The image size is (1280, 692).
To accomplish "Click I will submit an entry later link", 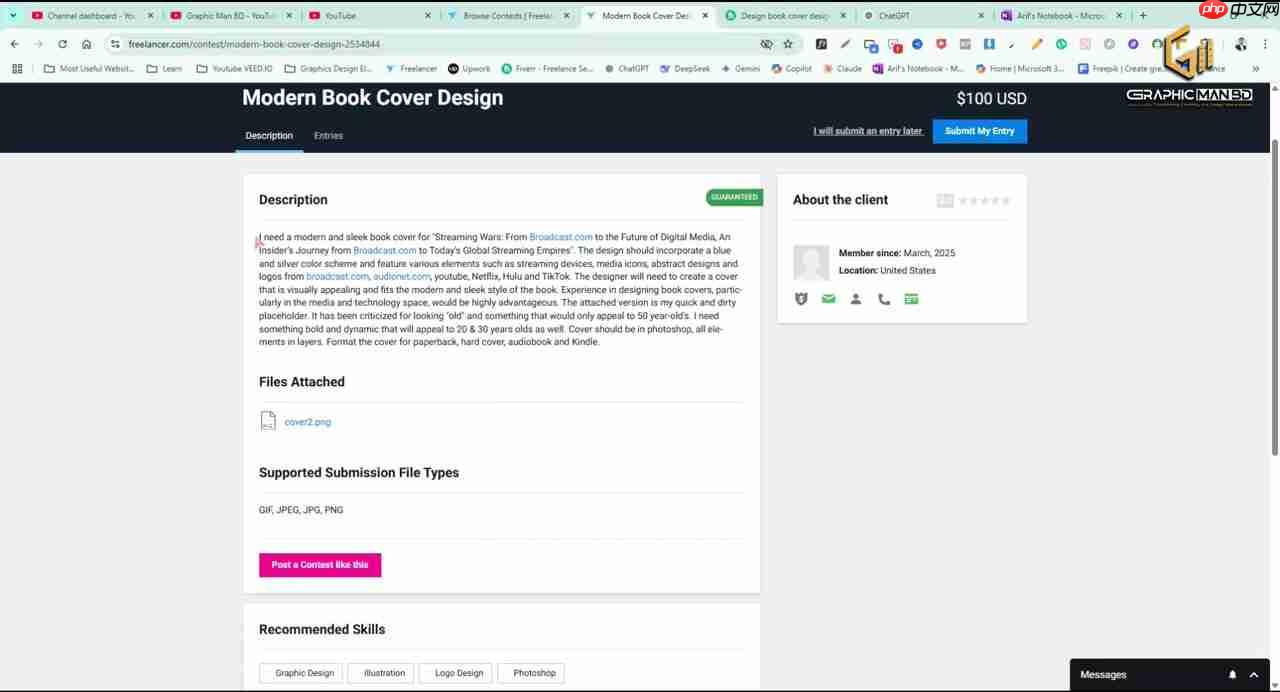I will tap(868, 131).
